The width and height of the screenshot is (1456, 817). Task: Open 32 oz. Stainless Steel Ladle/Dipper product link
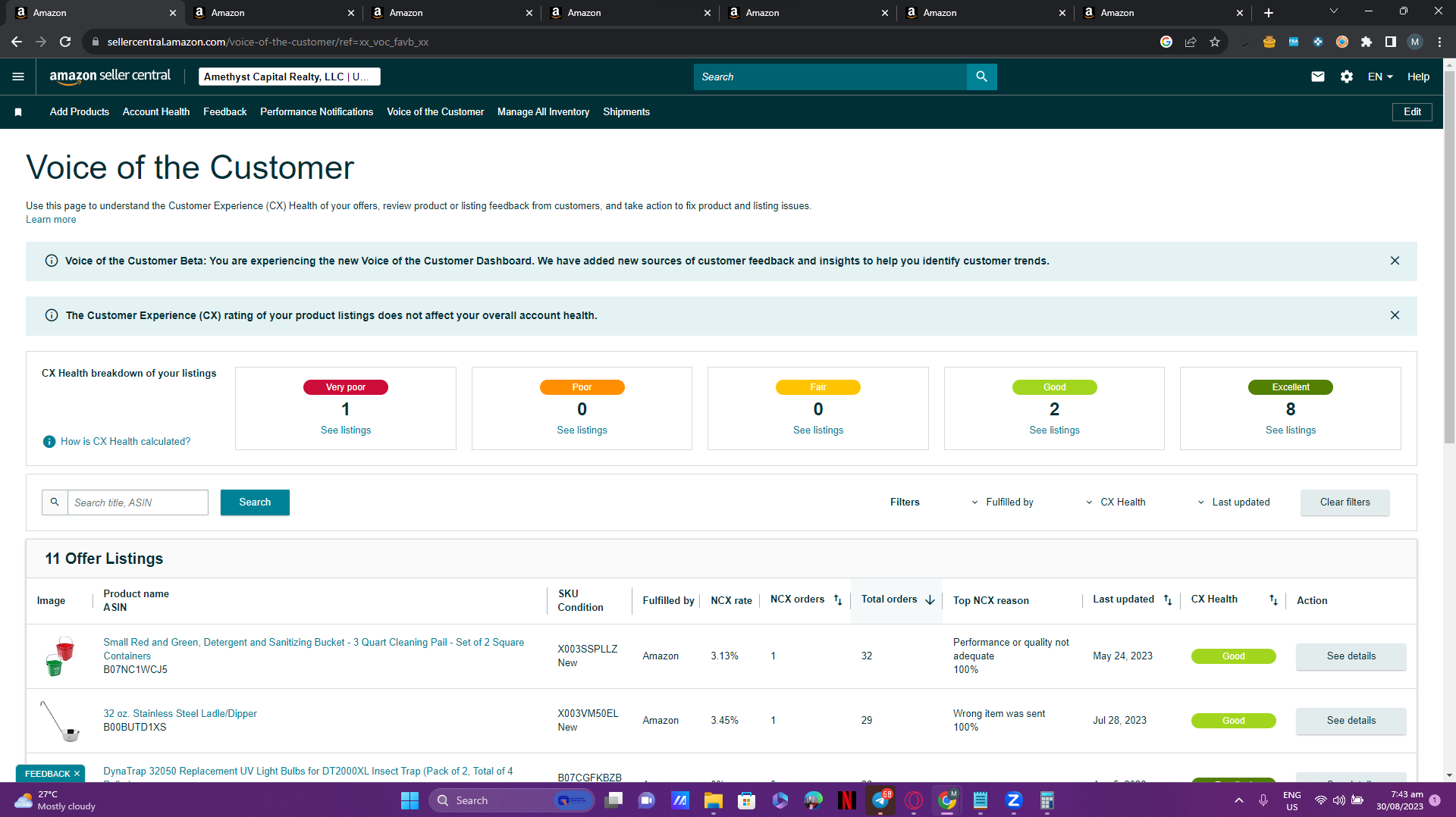pyautogui.click(x=180, y=714)
